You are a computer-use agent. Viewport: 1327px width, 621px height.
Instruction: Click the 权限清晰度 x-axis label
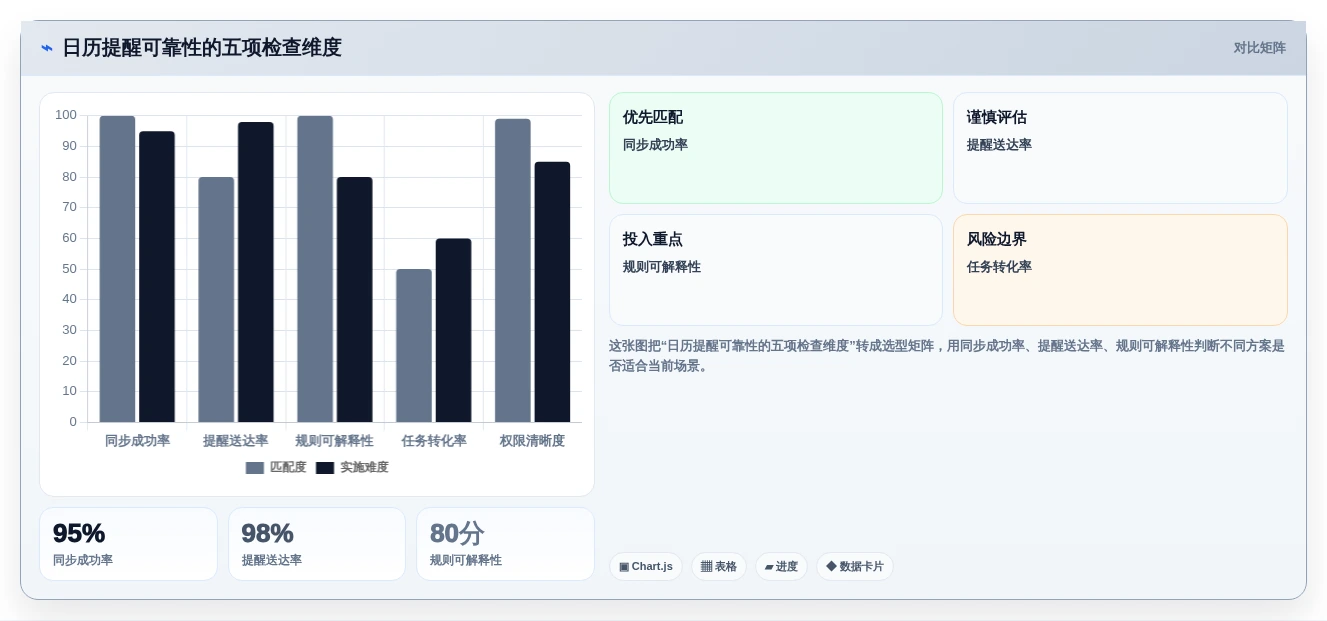tap(532, 441)
